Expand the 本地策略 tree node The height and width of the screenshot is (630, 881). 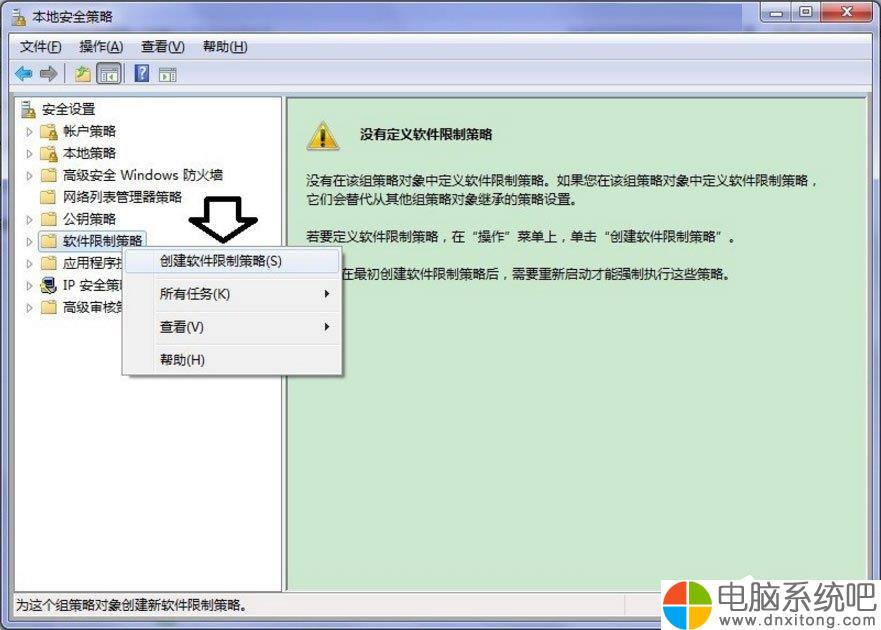(29, 153)
